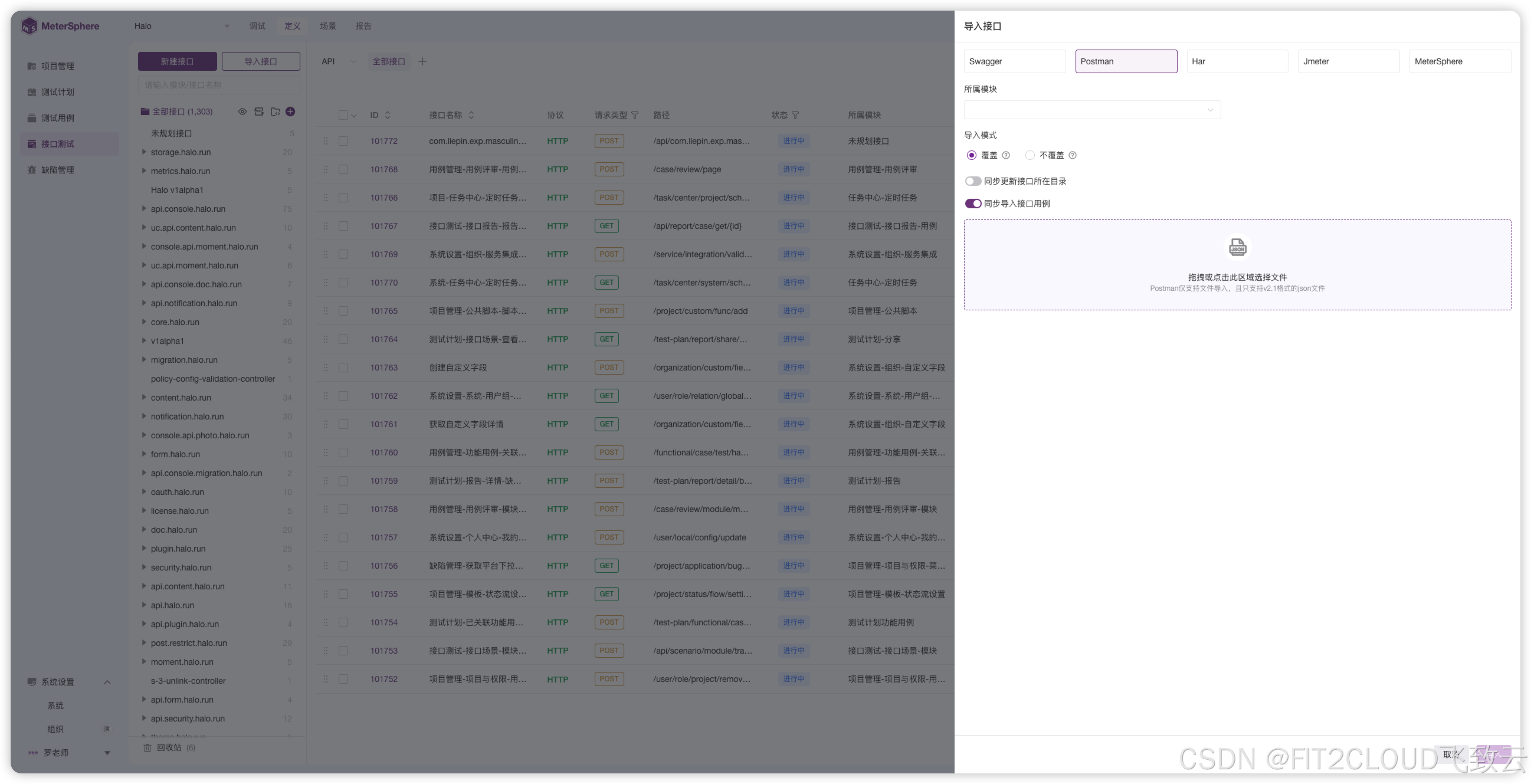Toggle 同步更新接口所在目录 switch

pos(973,181)
